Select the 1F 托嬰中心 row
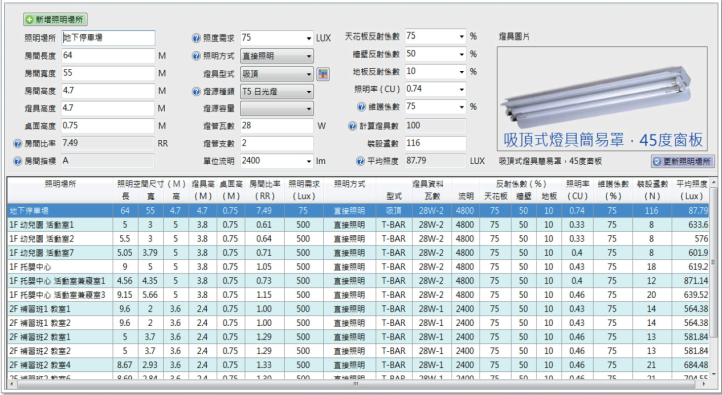Screen dimensions: 722x395 tap(359, 267)
